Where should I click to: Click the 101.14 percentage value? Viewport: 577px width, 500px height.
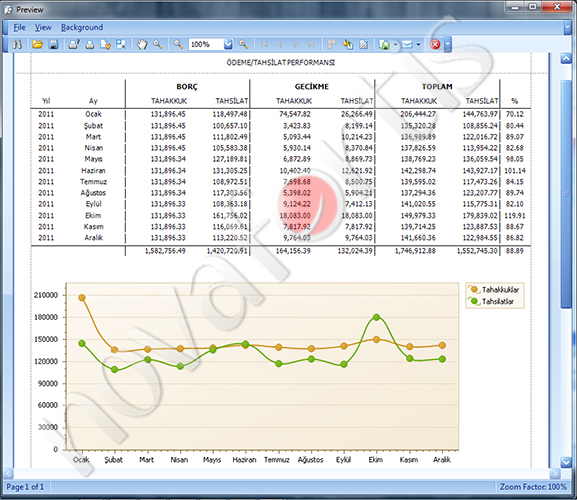(x=515, y=171)
